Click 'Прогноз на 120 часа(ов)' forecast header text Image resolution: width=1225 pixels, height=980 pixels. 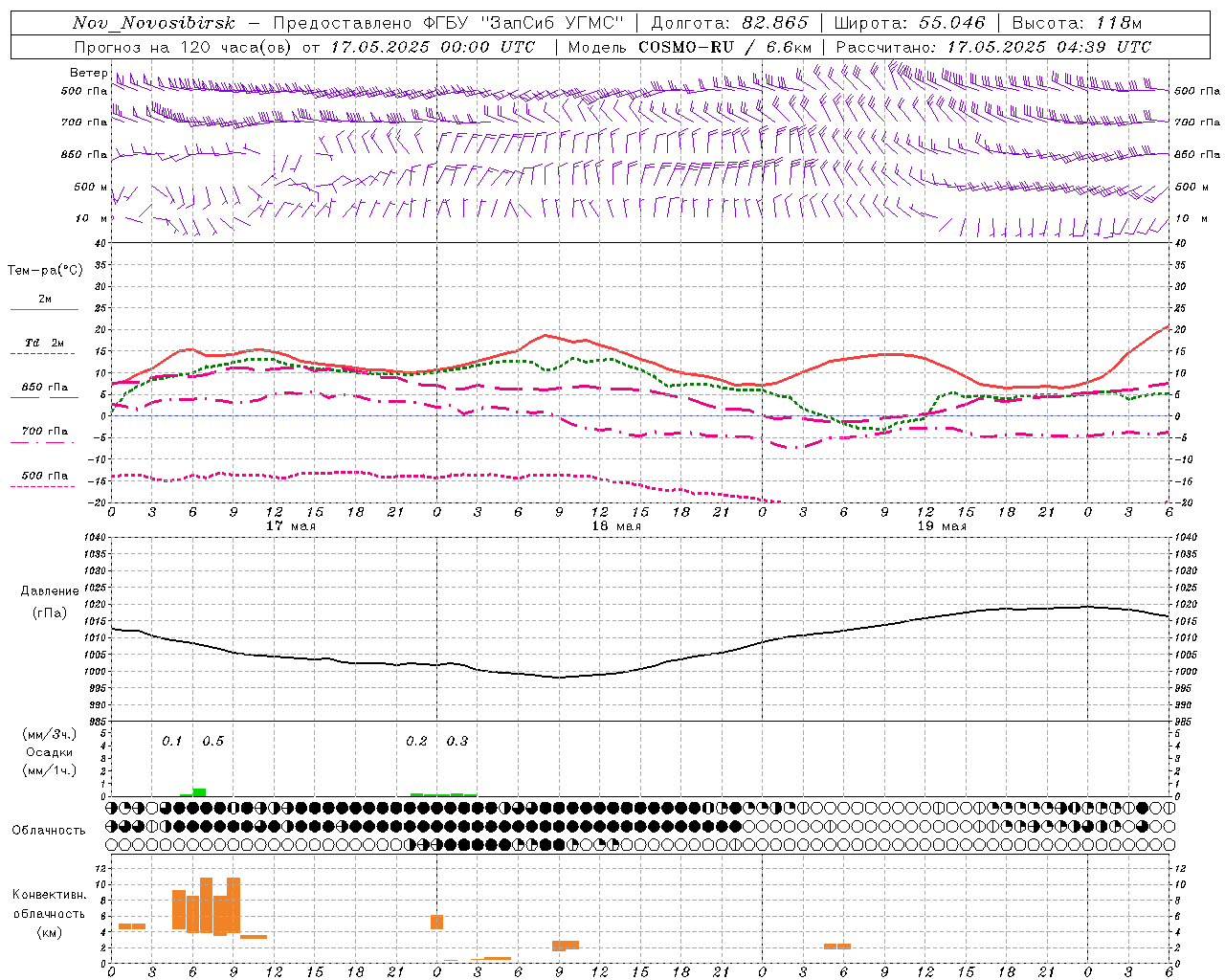pos(186,47)
